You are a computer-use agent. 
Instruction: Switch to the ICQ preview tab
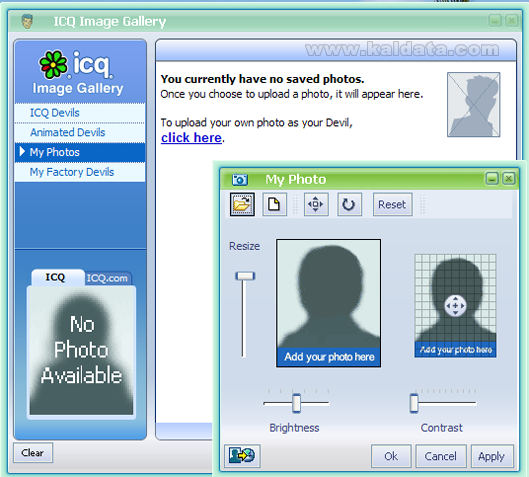click(x=57, y=277)
